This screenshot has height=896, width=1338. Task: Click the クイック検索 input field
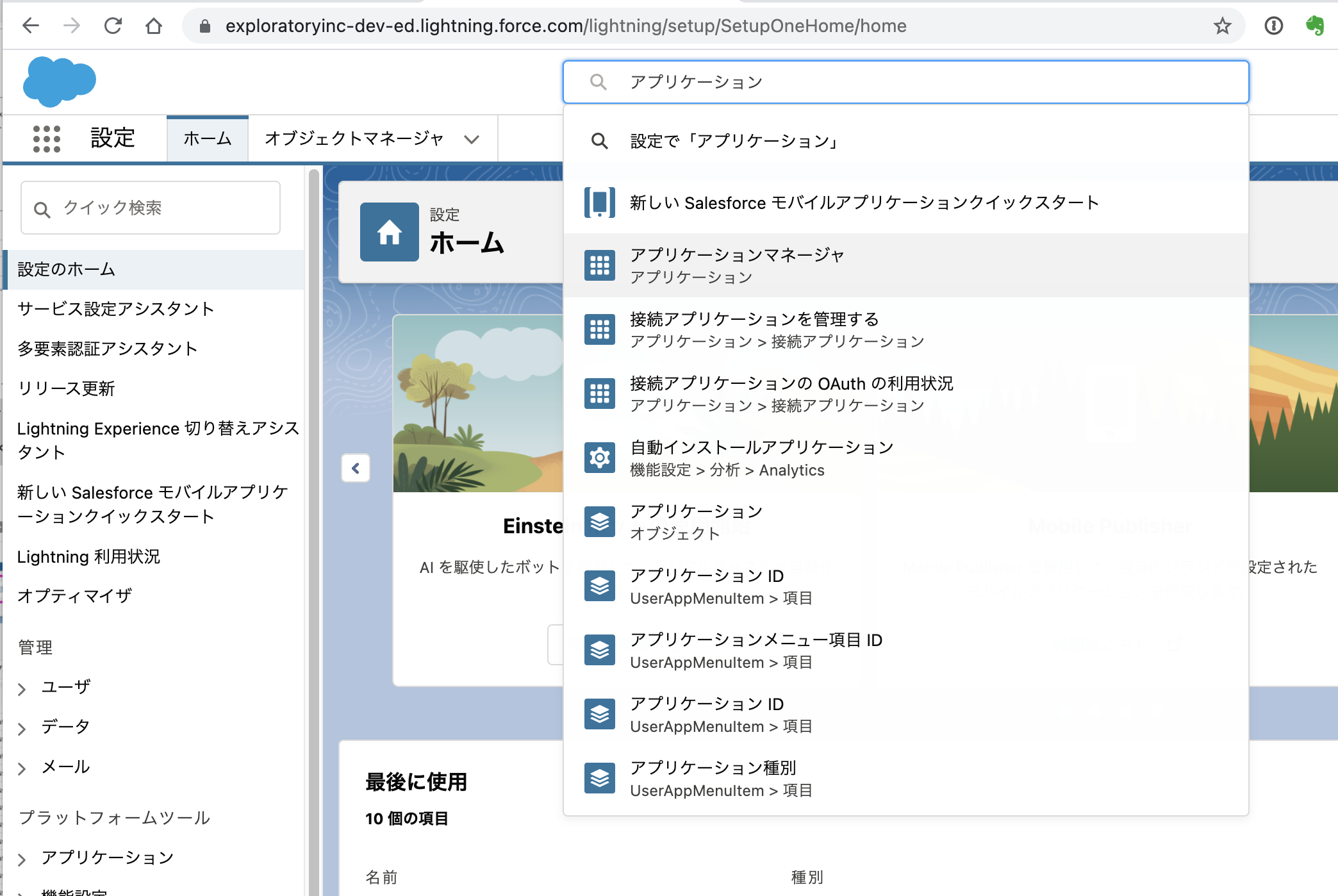[151, 208]
